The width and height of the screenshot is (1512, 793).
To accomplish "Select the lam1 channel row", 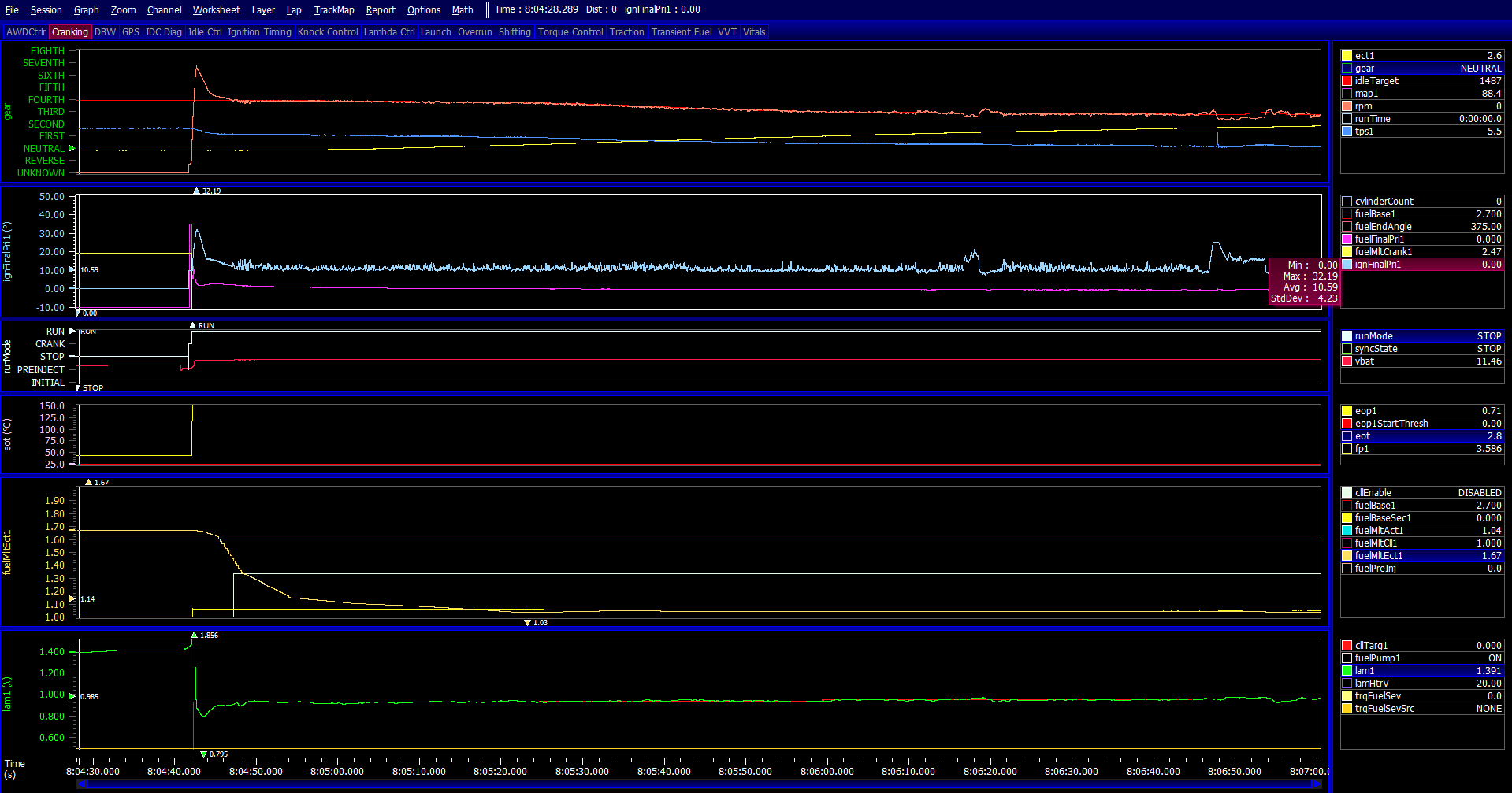I will click(x=1422, y=671).
